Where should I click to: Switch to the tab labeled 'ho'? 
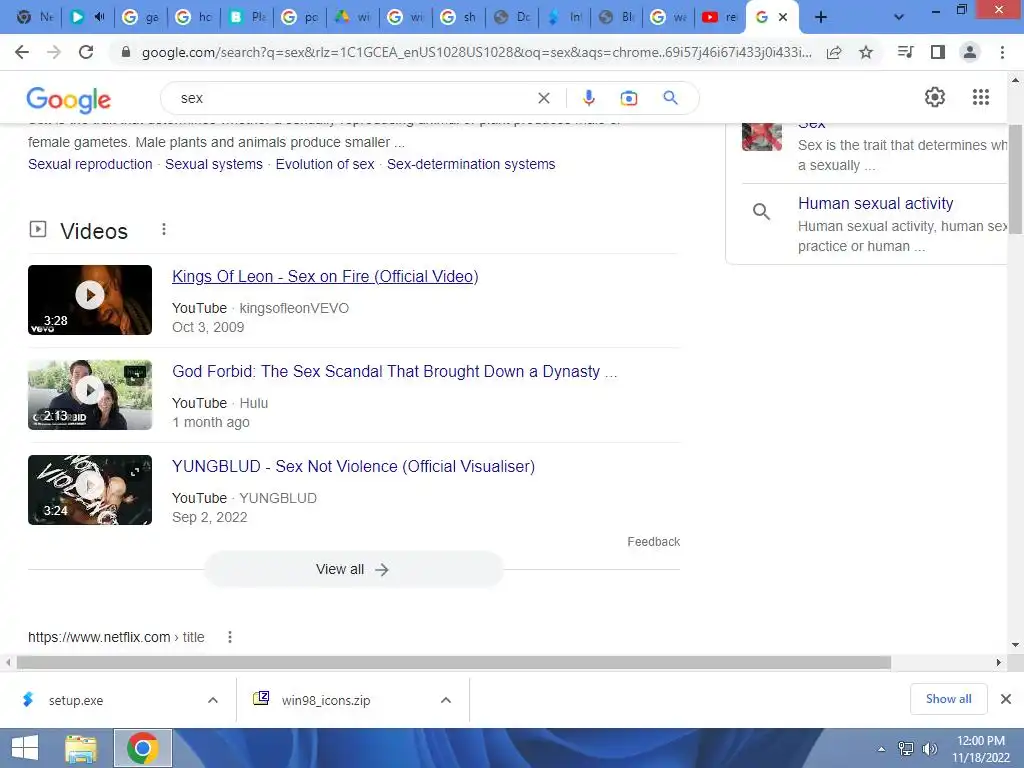tap(194, 17)
